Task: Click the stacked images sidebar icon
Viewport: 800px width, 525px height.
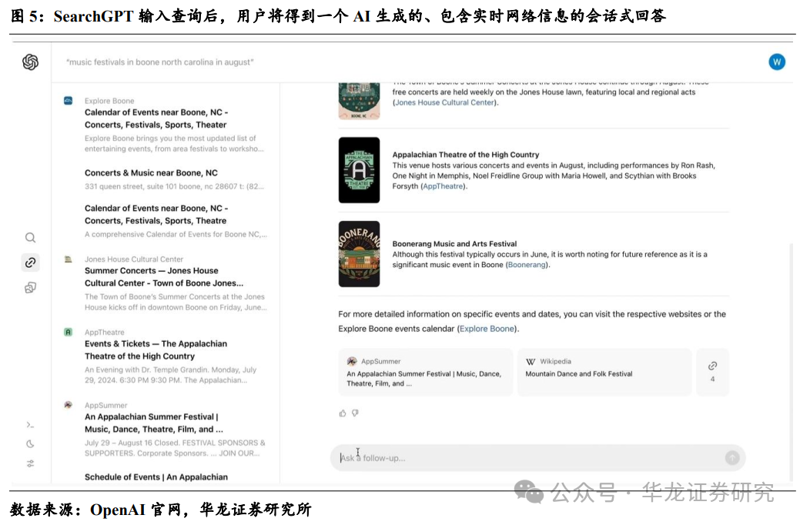Action: click(x=31, y=288)
